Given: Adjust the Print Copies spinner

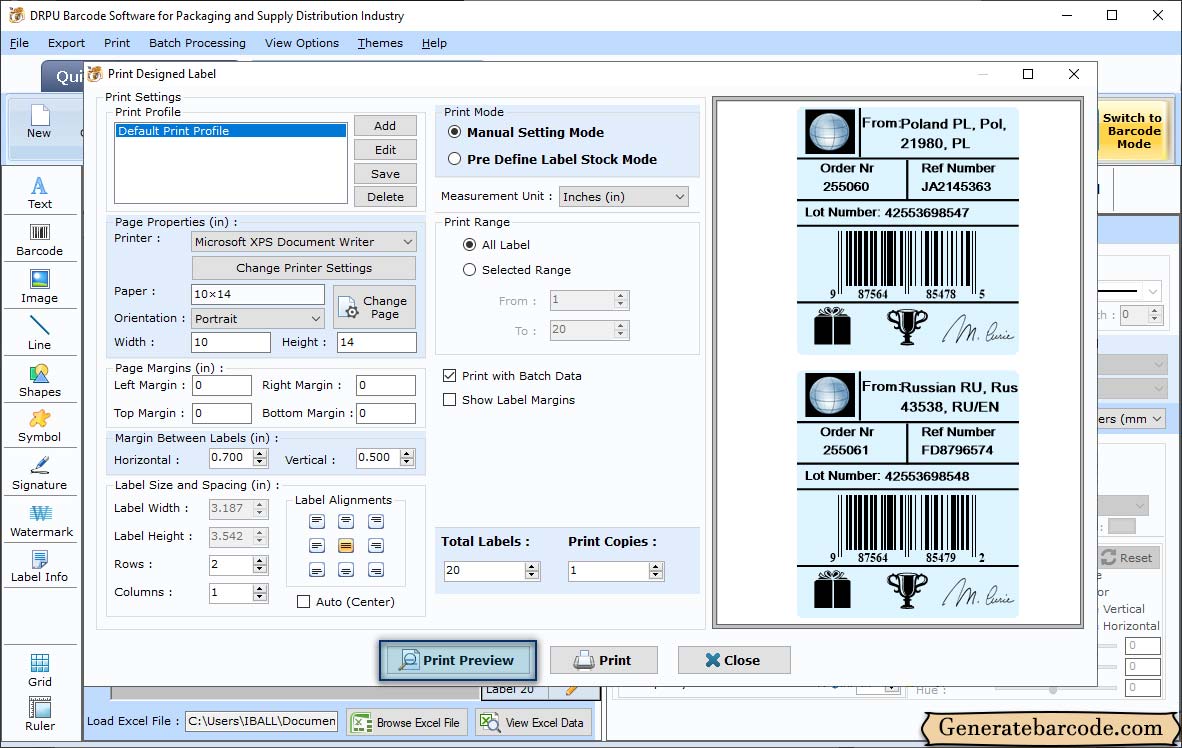Looking at the screenshot, I should 656,571.
